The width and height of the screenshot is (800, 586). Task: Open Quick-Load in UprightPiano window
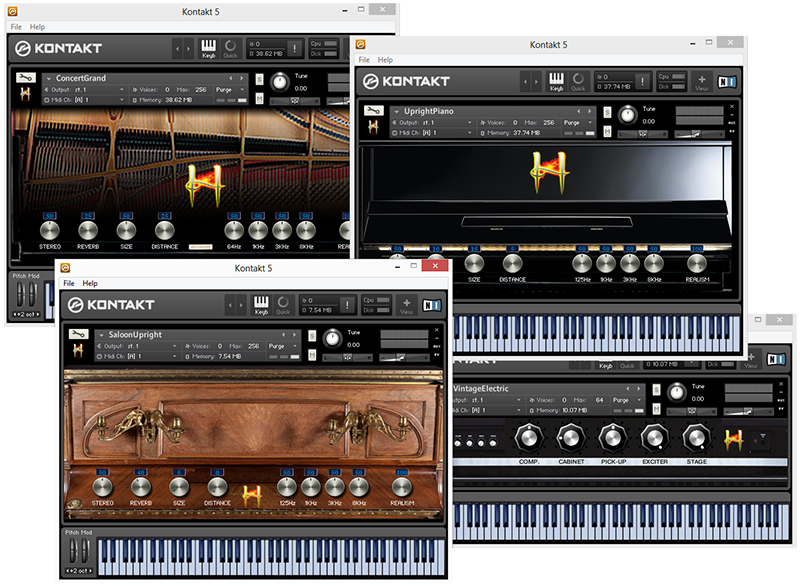[578, 82]
